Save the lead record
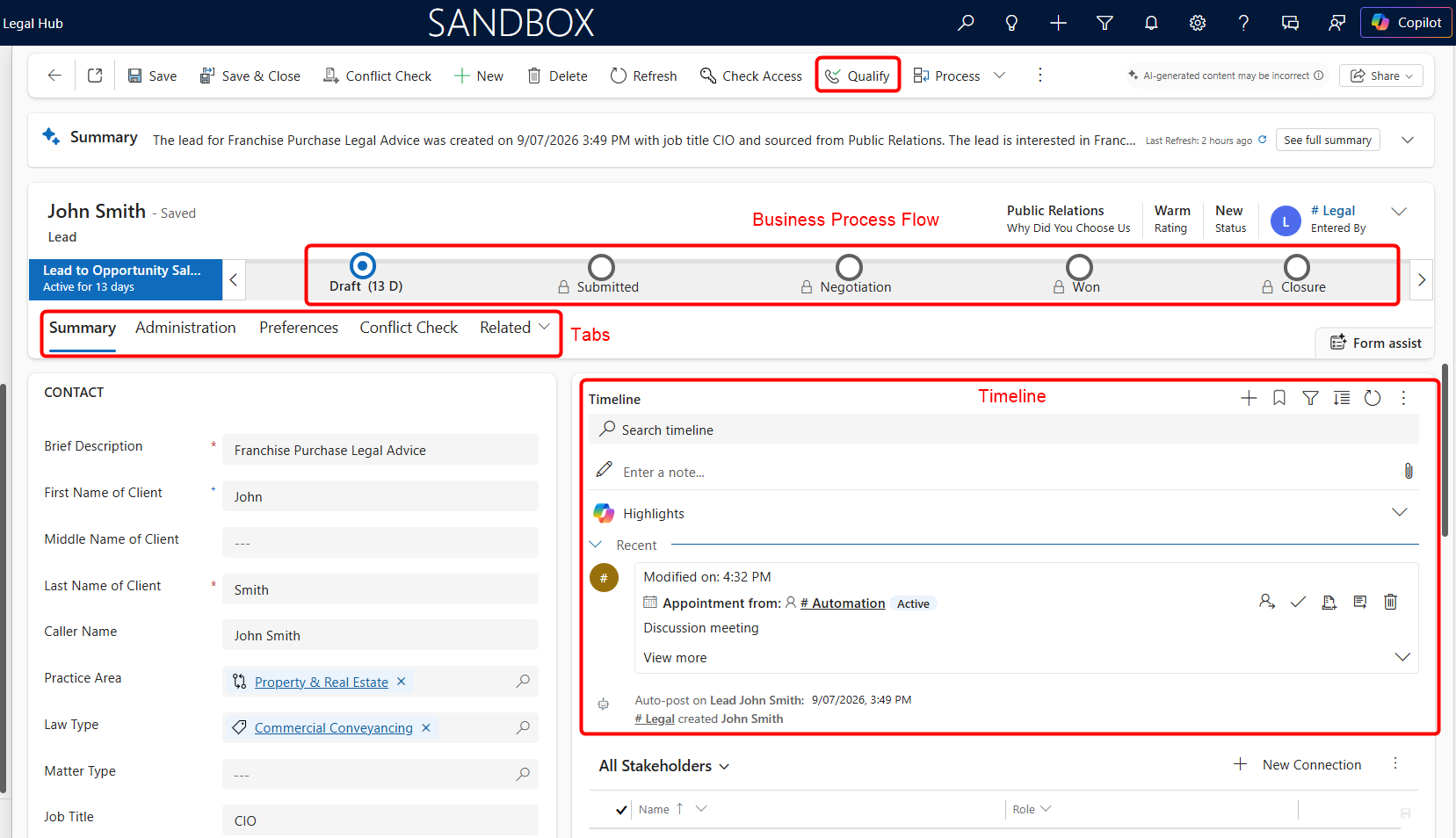The height and width of the screenshot is (838, 1456). (x=152, y=76)
